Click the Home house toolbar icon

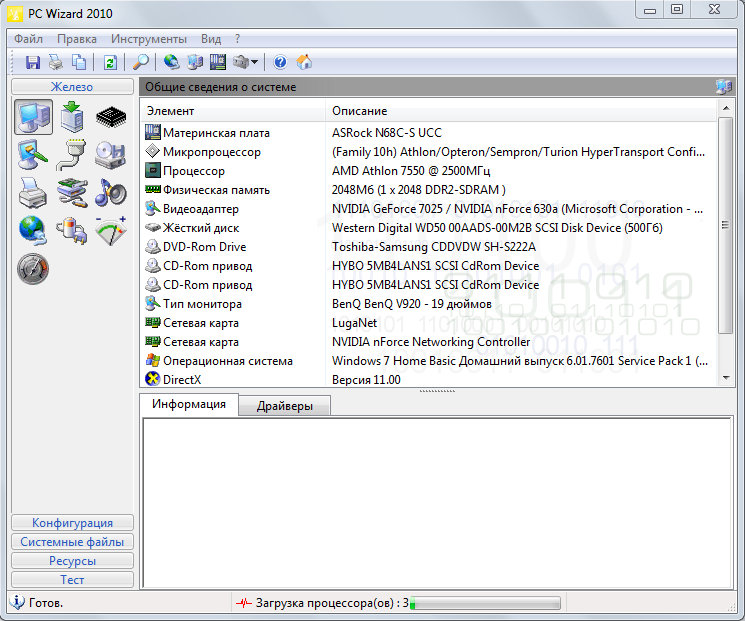click(304, 62)
